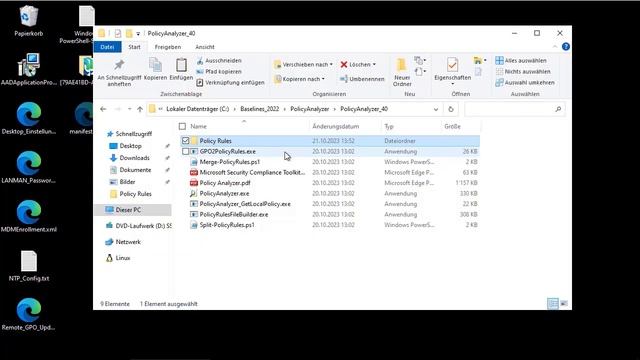Open Remote_GPO_Upd desktop icon

click(29, 314)
